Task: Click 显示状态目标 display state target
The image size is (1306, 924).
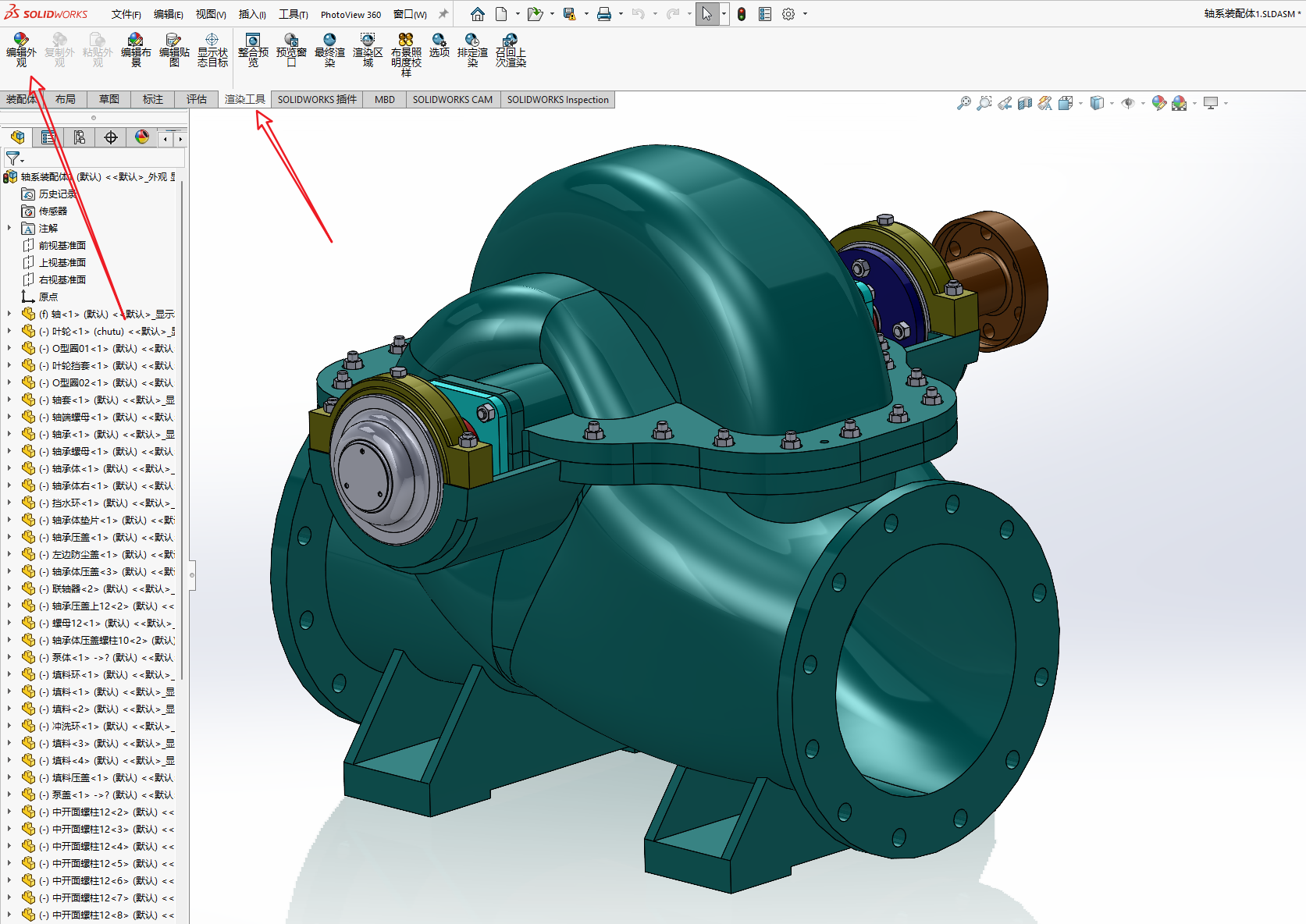Action: click(x=212, y=50)
